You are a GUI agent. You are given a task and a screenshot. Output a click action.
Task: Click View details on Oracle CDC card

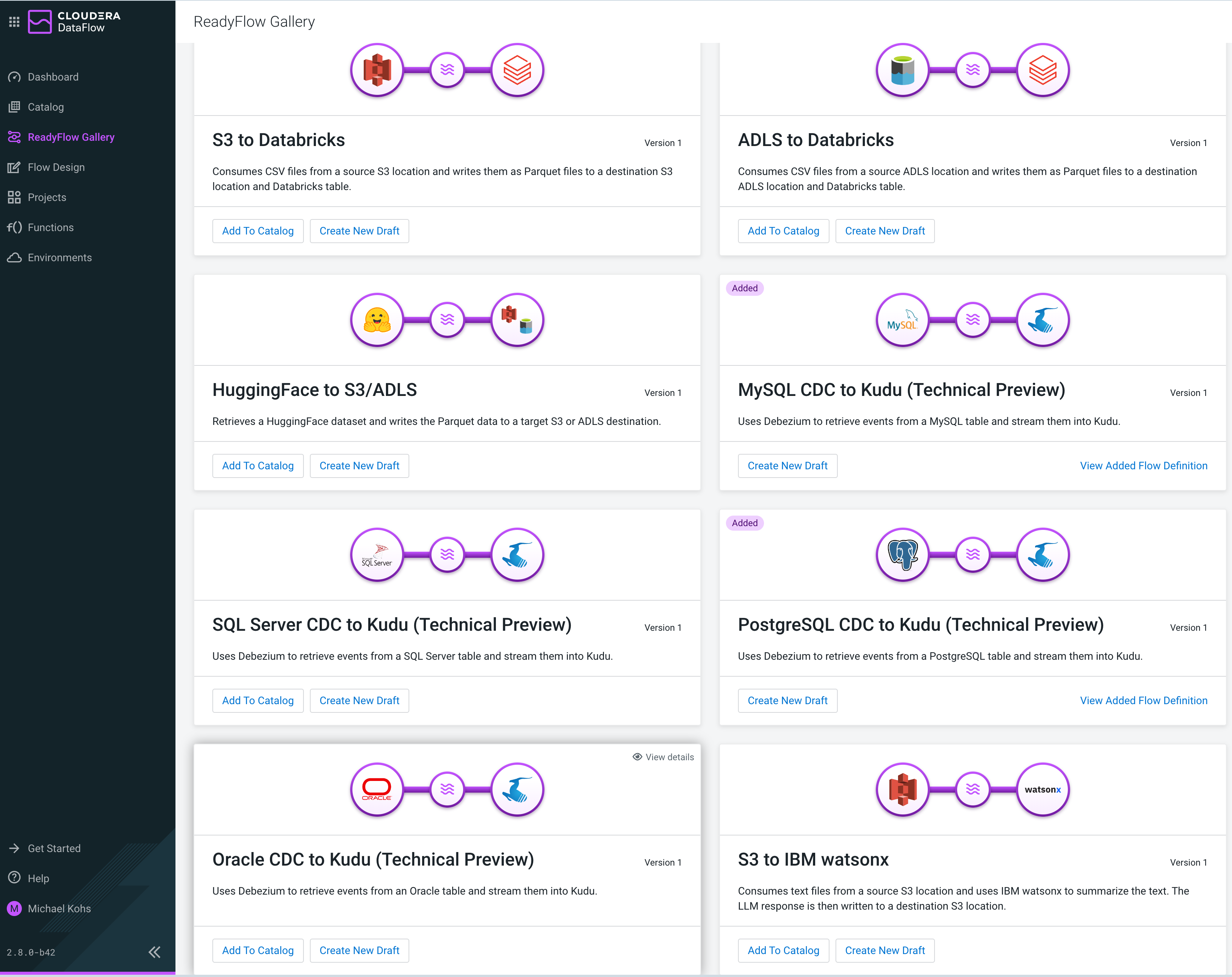[663, 756]
